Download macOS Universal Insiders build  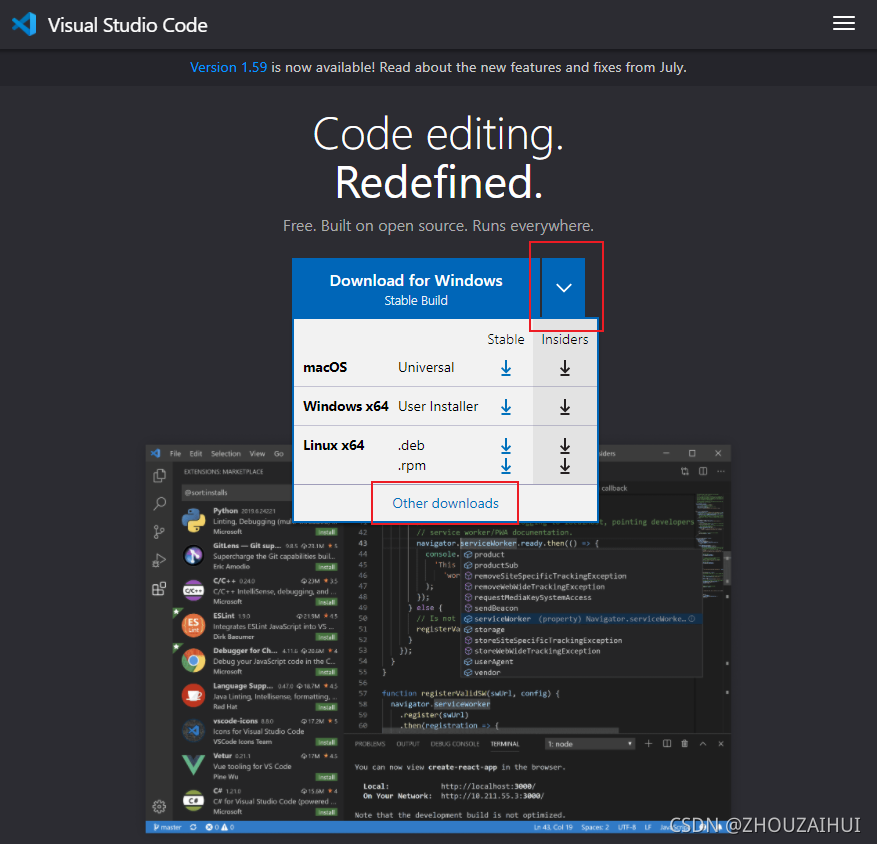click(565, 367)
